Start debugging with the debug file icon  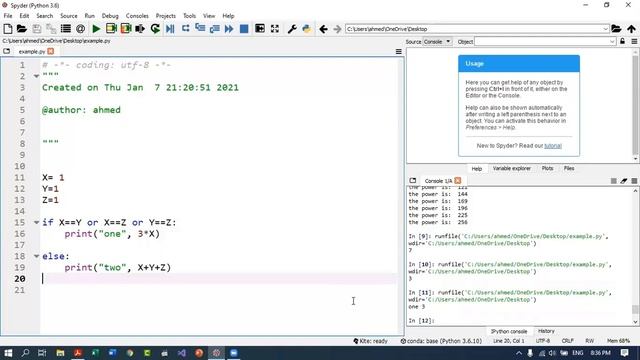point(170,29)
